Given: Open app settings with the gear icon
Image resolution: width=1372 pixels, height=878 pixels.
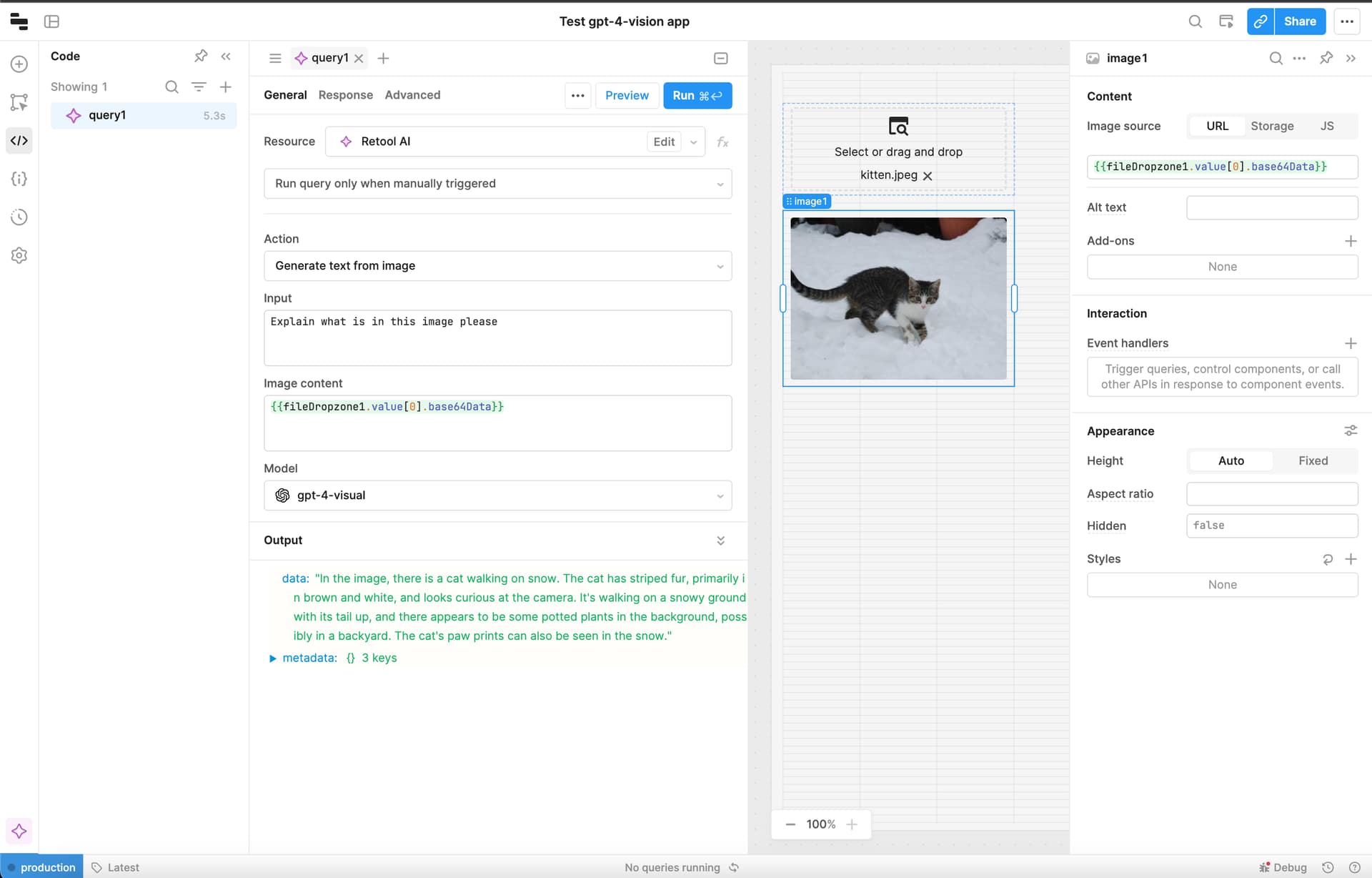Looking at the screenshot, I should pyautogui.click(x=19, y=255).
